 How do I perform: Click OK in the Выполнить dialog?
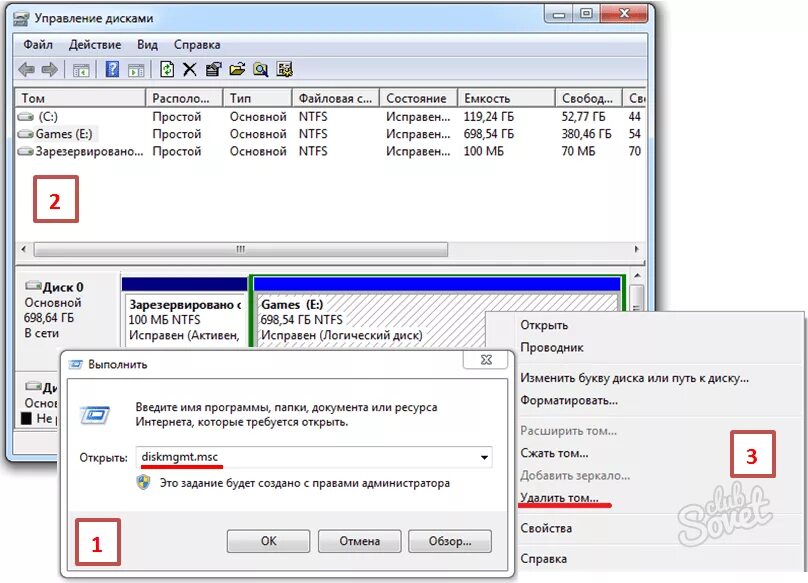[268, 541]
